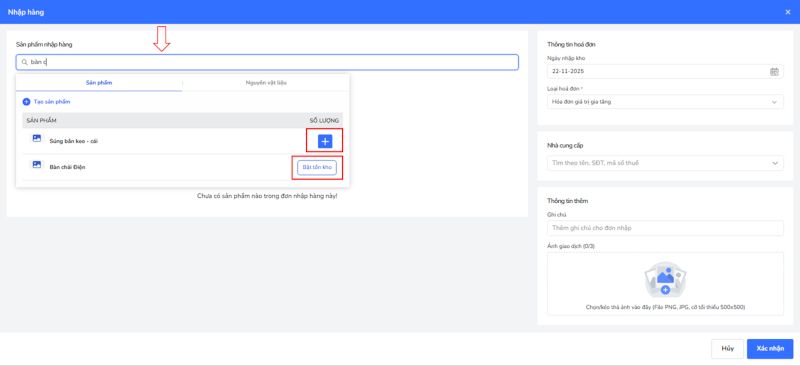Switch to the Nguyên vật liệu tab
Image resolution: width=800 pixels, height=366 pixels.
click(266, 83)
